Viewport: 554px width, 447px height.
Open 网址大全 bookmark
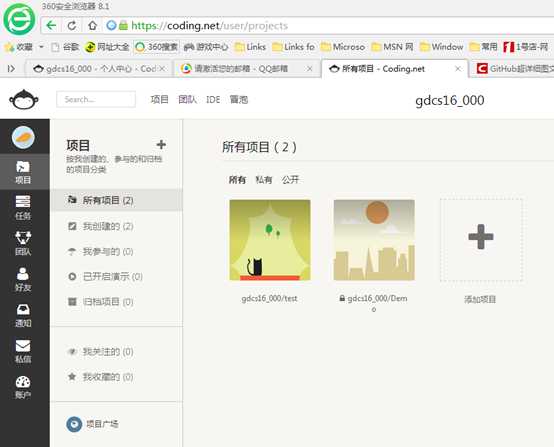(108, 47)
